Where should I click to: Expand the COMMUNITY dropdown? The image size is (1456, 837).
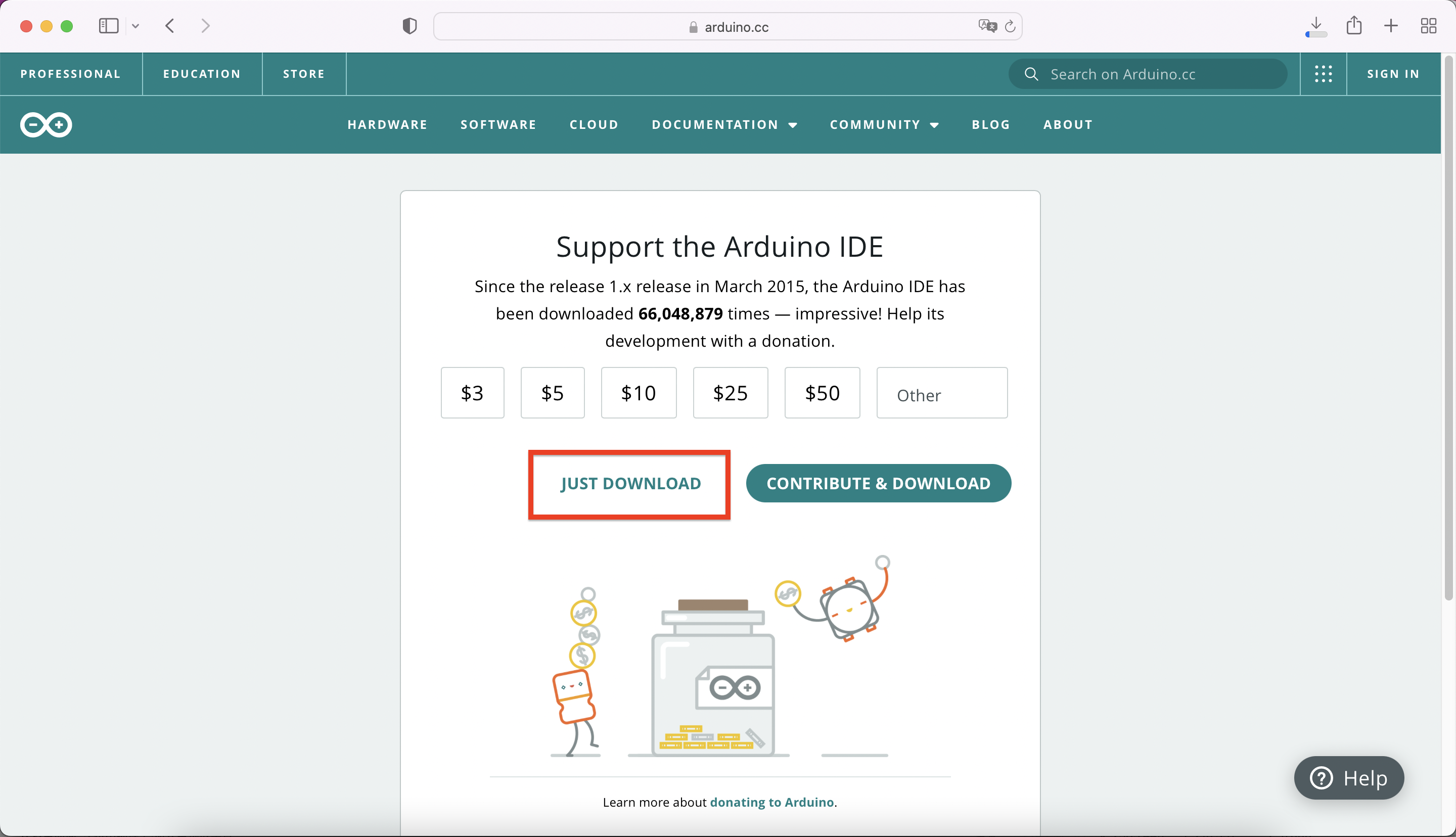click(x=884, y=125)
